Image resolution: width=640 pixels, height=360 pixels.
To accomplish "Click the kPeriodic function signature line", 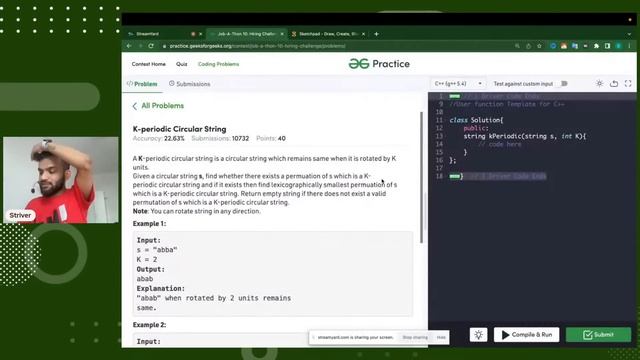I will click(x=524, y=136).
